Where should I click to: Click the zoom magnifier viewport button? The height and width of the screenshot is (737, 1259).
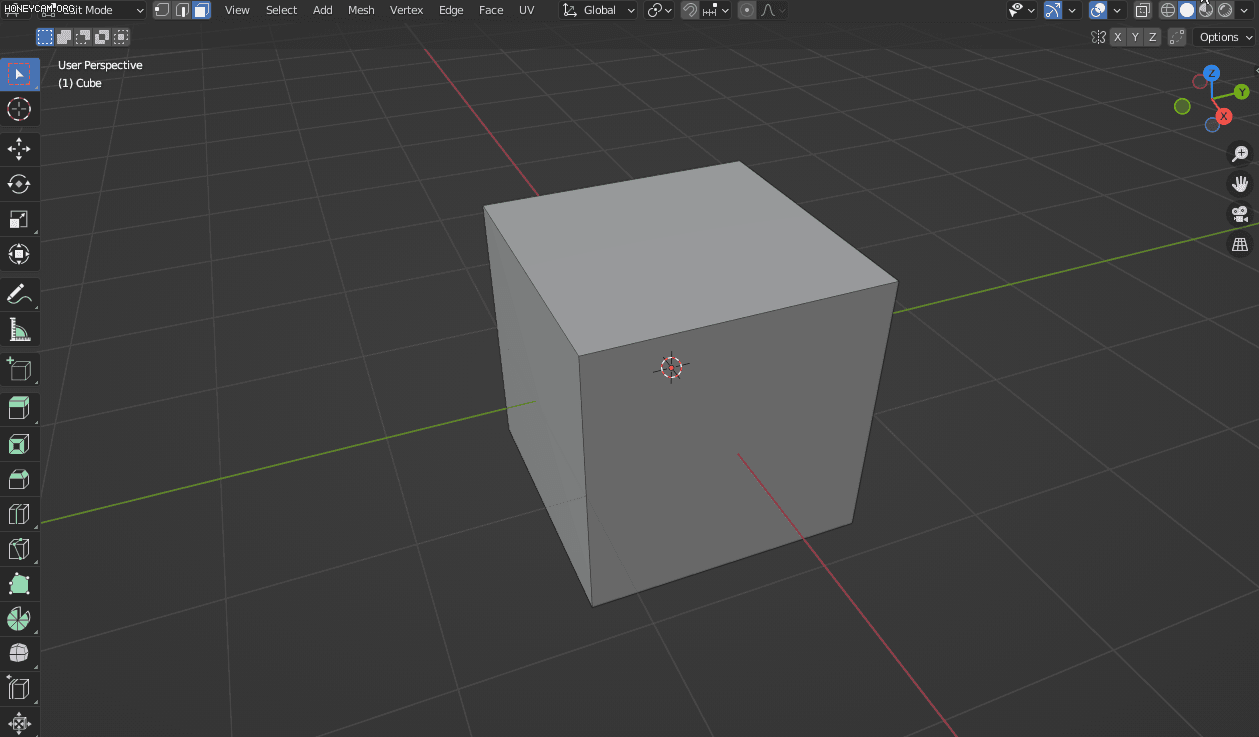pos(1240,154)
